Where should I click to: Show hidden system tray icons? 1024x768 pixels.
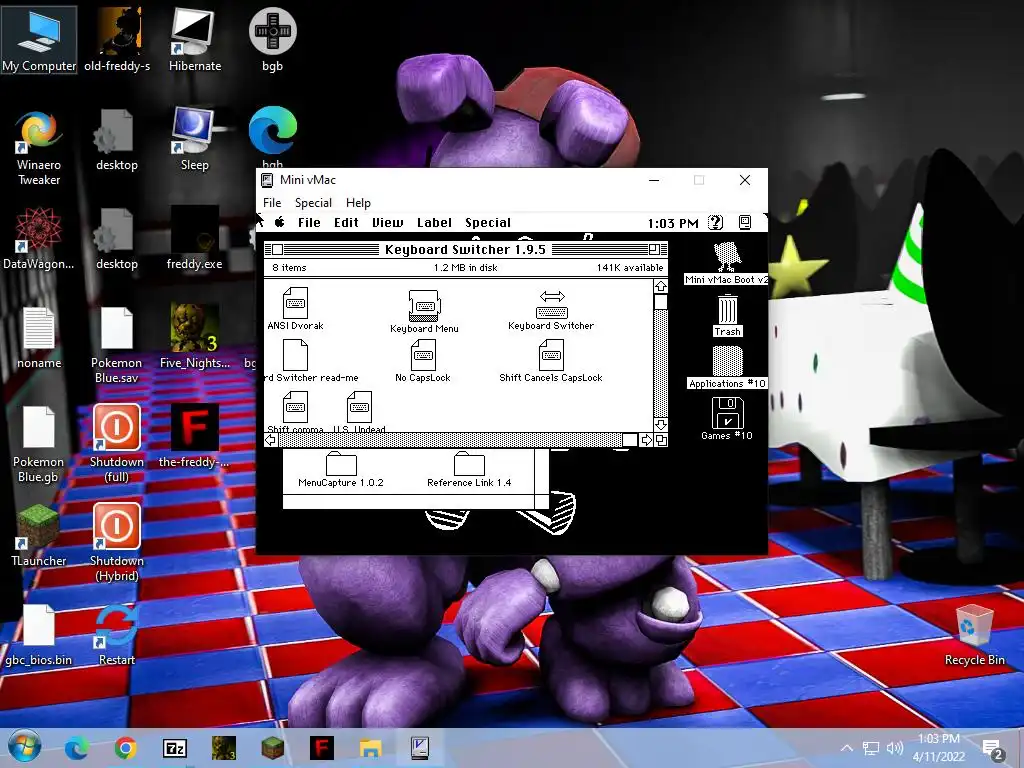pyautogui.click(x=846, y=748)
